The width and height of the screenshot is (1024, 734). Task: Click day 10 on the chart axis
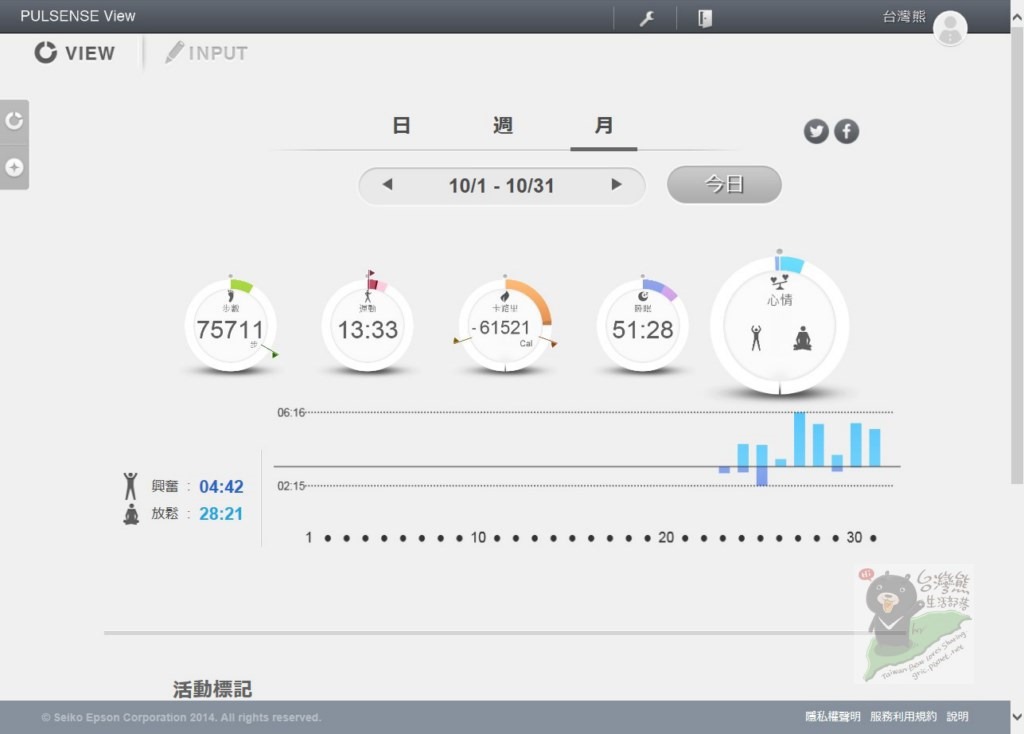(x=478, y=537)
